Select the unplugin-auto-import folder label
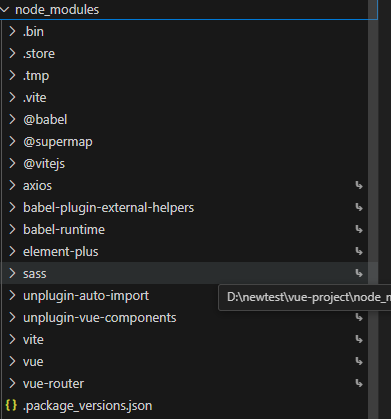Screen dimensions: 391x419 [86, 296]
